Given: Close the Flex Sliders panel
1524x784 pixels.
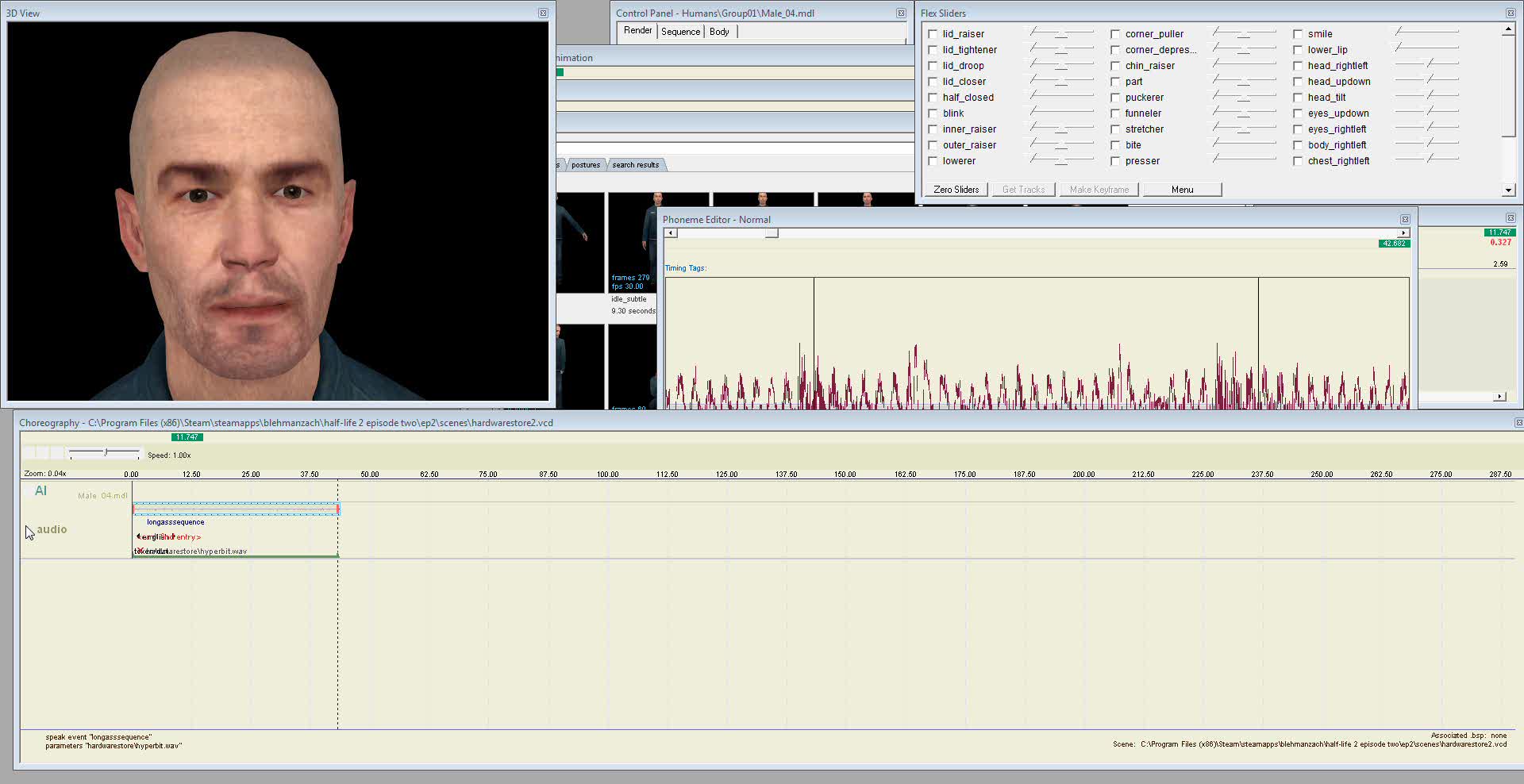Looking at the screenshot, I should 1511,13.
